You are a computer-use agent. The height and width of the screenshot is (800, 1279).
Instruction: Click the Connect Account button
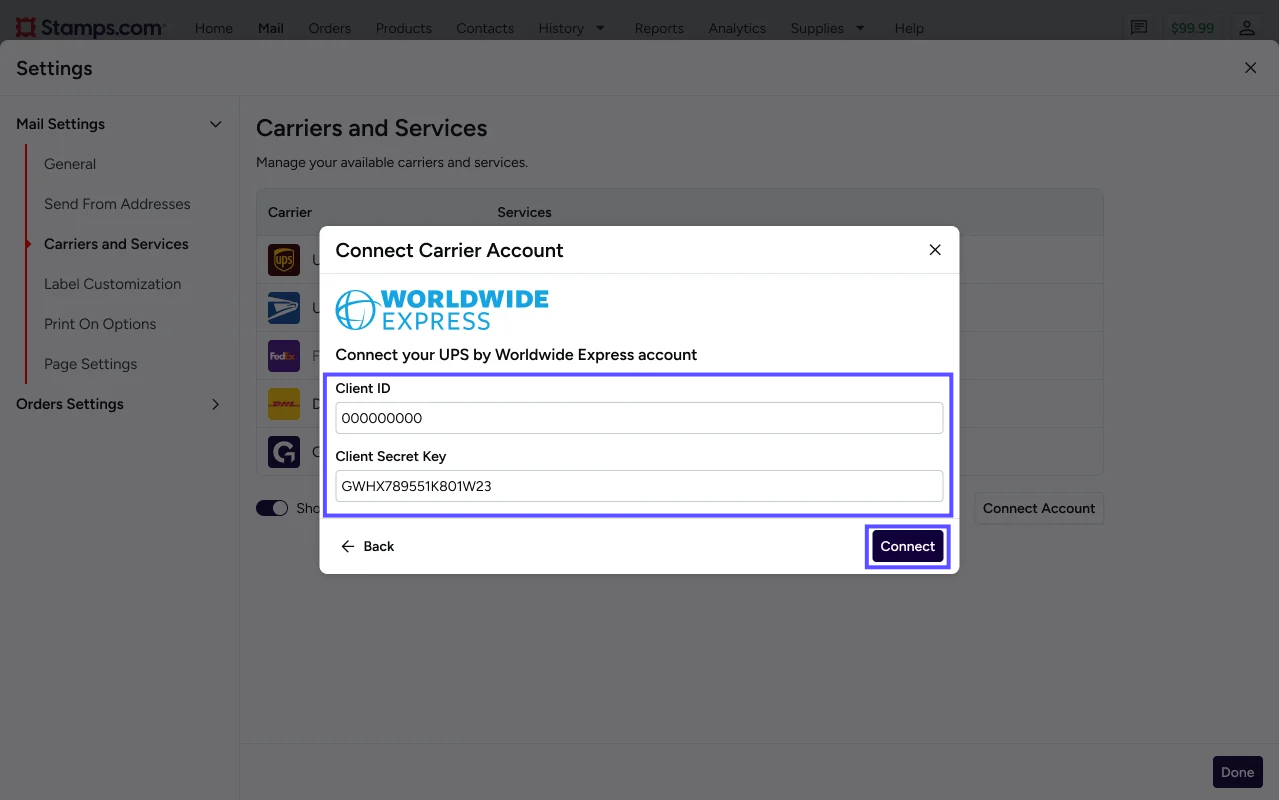click(x=1039, y=508)
